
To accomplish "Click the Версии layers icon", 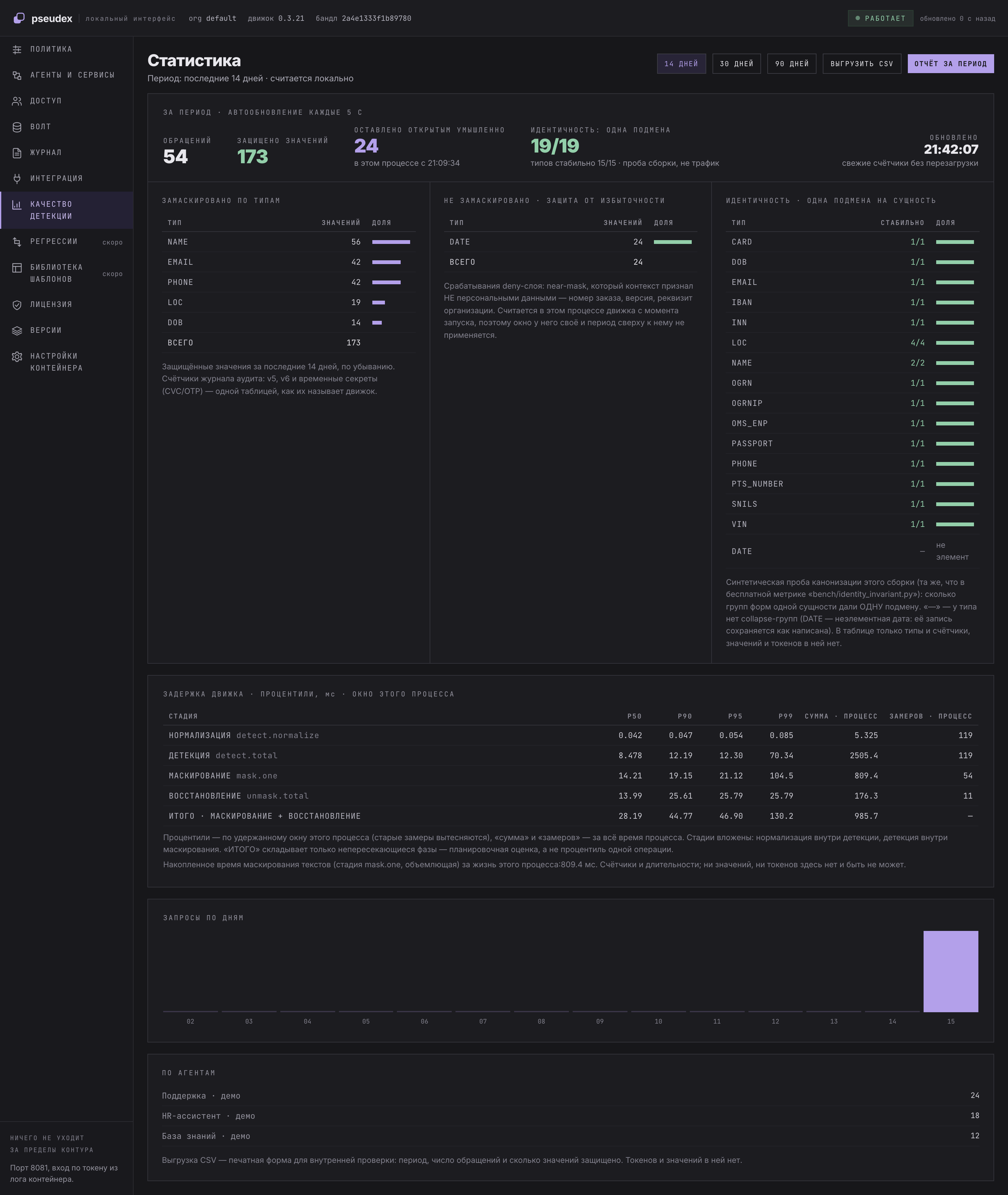I will tap(17, 331).
